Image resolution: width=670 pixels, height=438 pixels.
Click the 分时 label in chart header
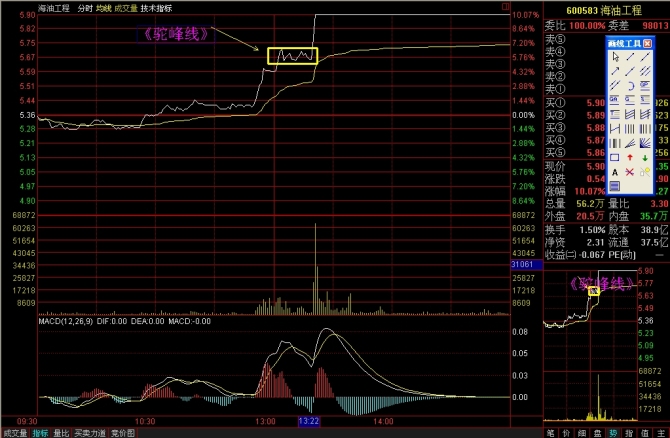pyautogui.click(x=85, y=8)
